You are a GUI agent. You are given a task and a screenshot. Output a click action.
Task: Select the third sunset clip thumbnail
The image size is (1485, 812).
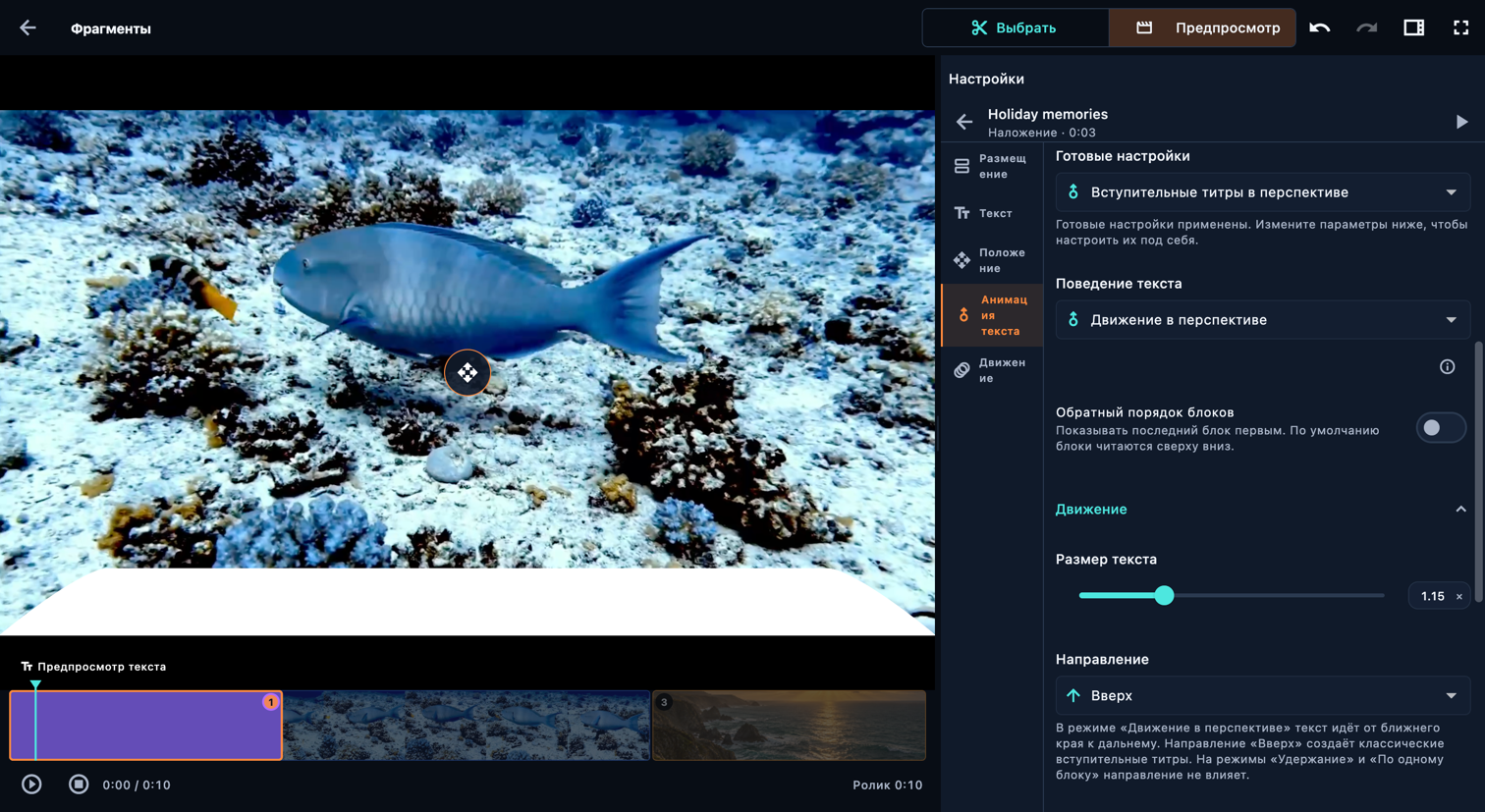789,725
